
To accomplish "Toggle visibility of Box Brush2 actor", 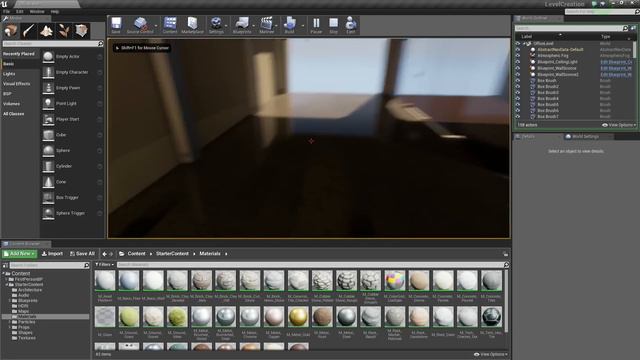I will pyautogui.click(x=518, y=87).
